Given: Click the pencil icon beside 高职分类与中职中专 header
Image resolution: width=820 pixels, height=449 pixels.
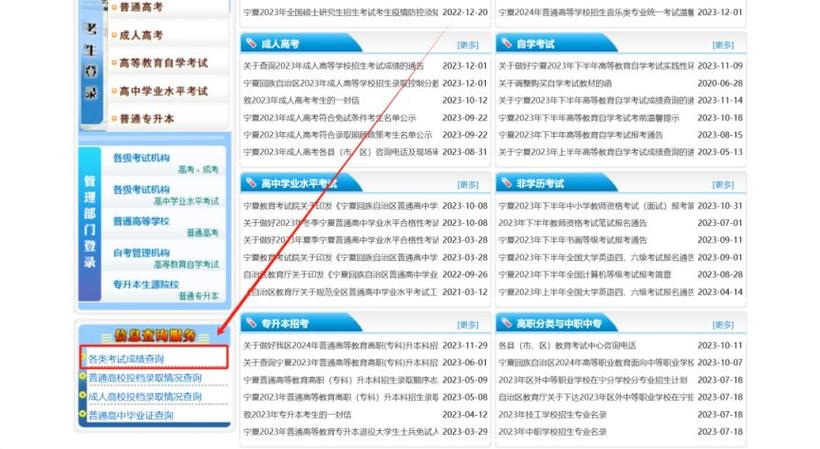Looking at the screenshot, I should coord(507,323).
